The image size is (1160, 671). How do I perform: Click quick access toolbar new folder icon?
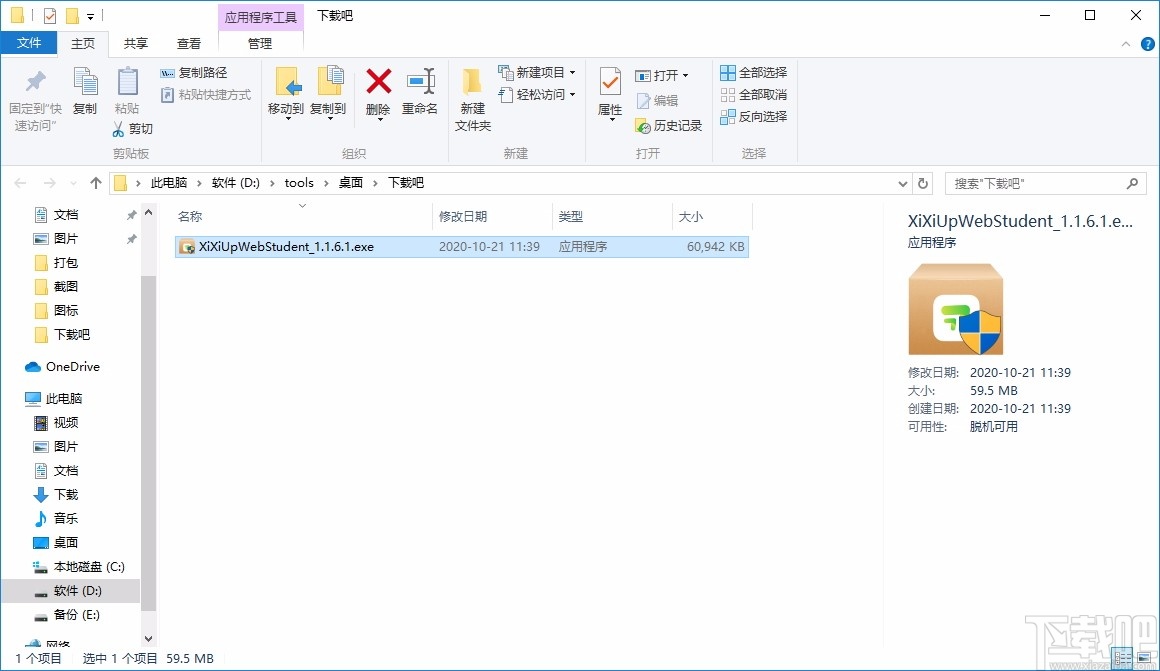coord(72,15)
